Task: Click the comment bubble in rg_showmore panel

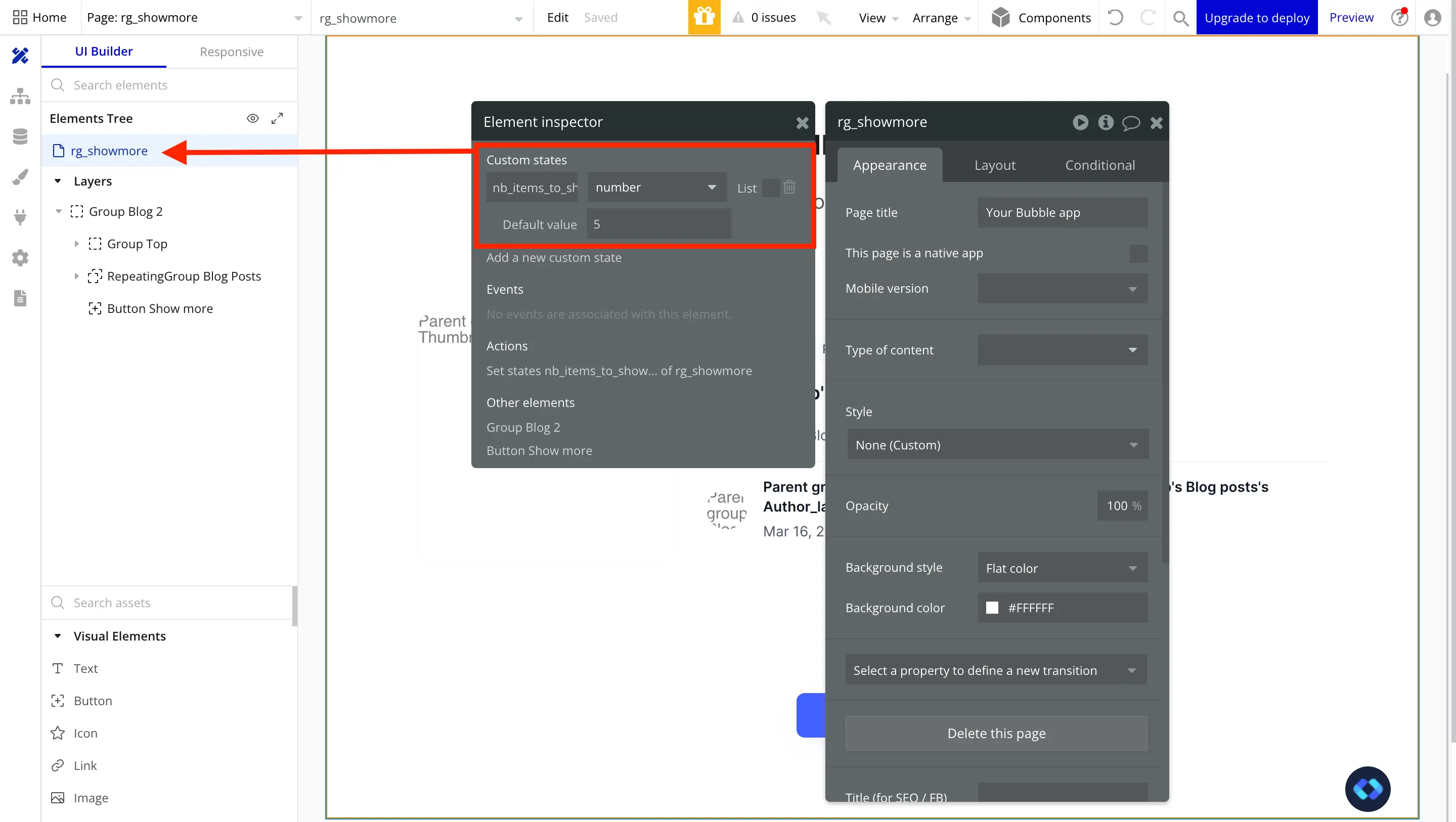Action: [x=1131, y=123]
